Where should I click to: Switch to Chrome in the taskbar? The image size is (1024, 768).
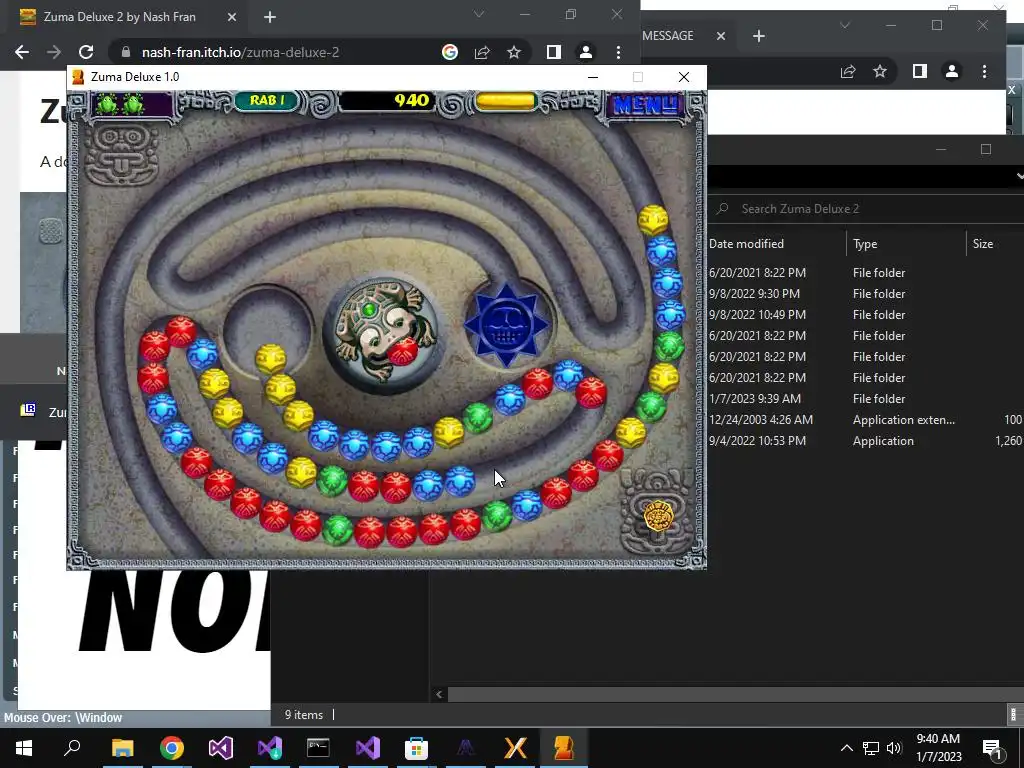point(171,748)
